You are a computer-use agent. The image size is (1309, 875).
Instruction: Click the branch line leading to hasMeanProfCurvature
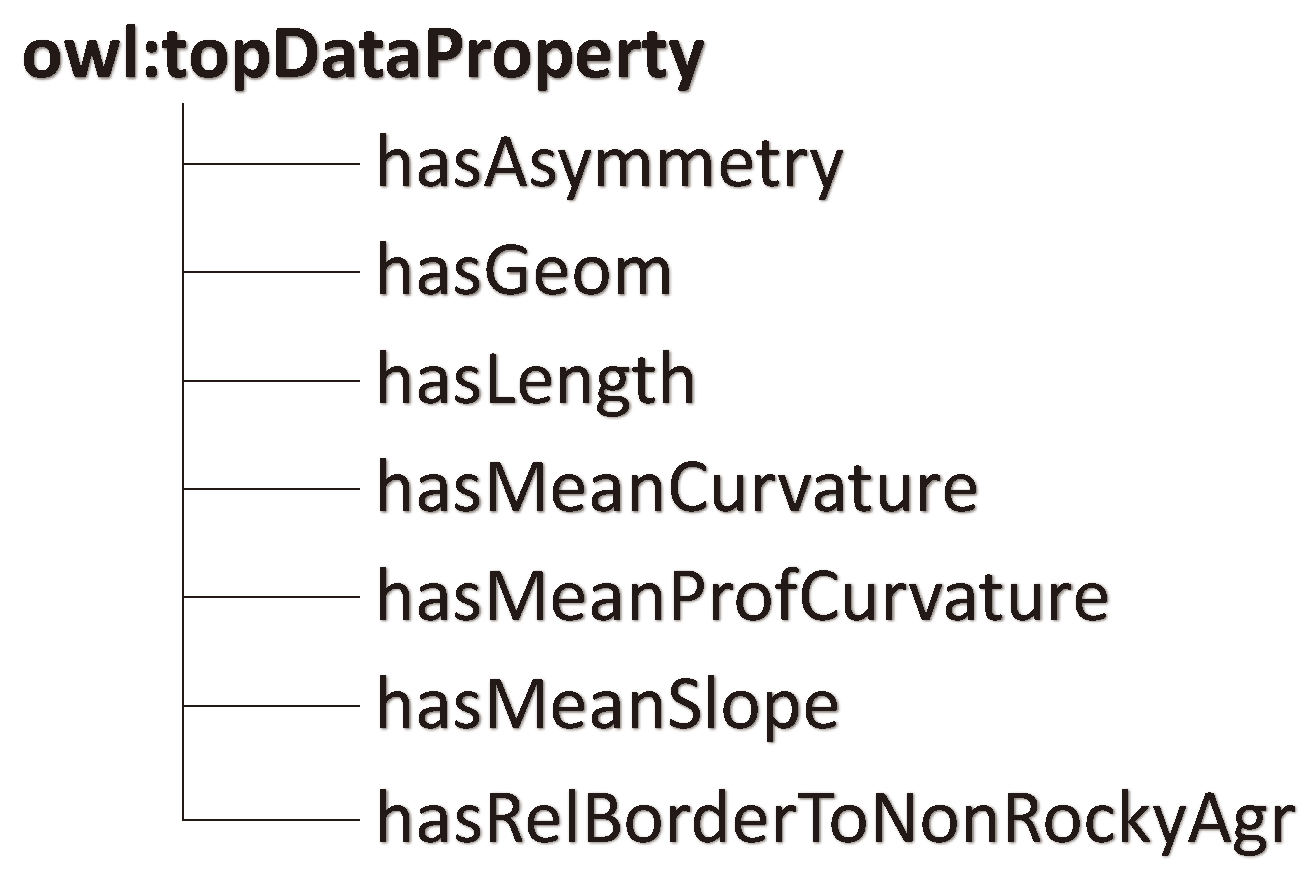click(x=272, y=597)
